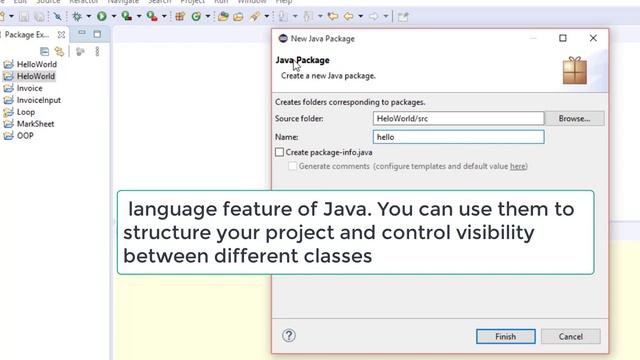Click Link with Editor icon
The width and height of the screenshot is (640, 360).
coord(59,51)
